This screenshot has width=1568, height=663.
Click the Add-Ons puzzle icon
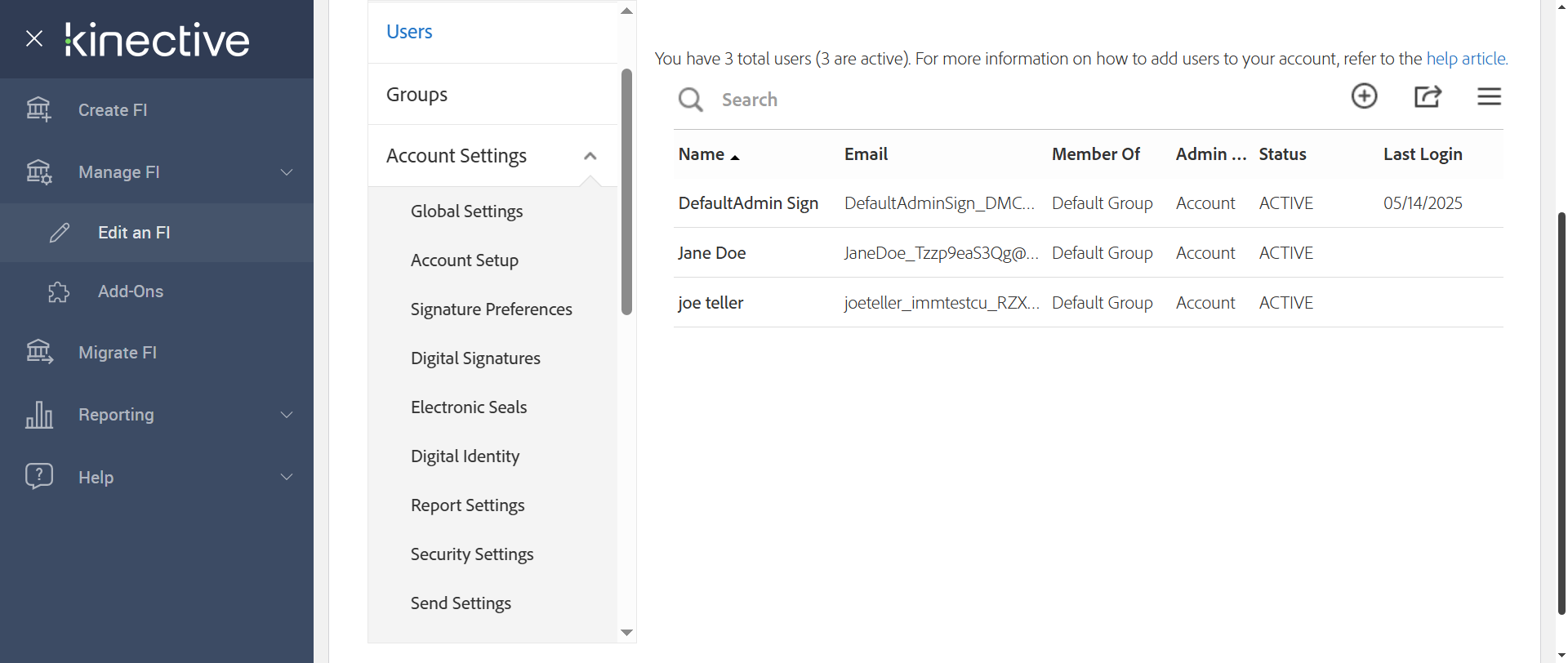[59, 291]
